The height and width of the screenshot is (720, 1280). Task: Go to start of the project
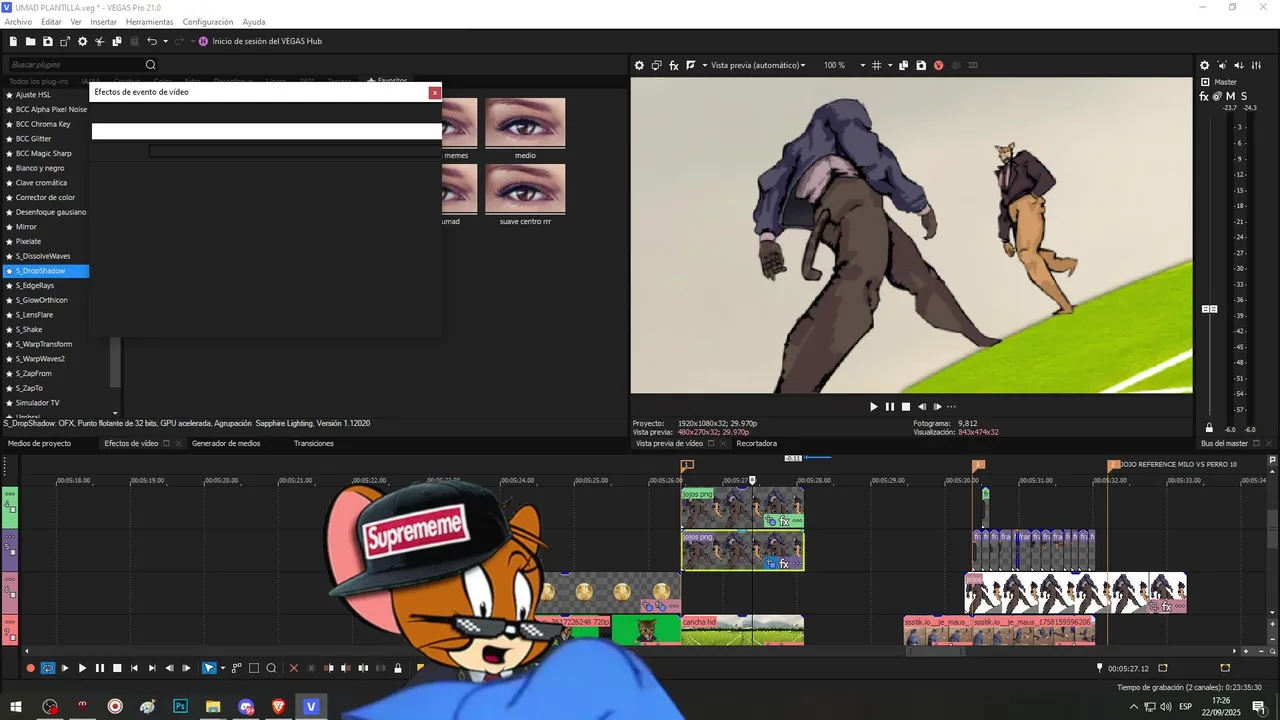coord(134,668)
